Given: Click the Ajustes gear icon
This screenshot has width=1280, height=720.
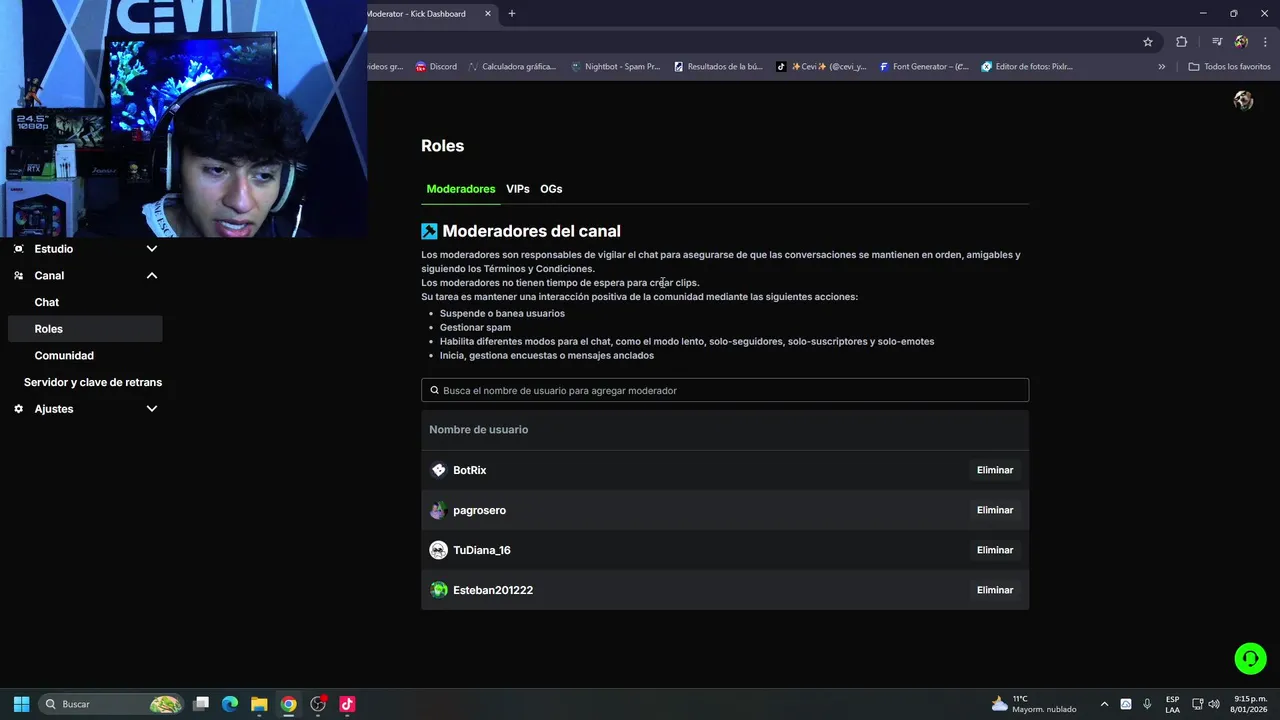Looking at the screenshot, I should (18, 409).
